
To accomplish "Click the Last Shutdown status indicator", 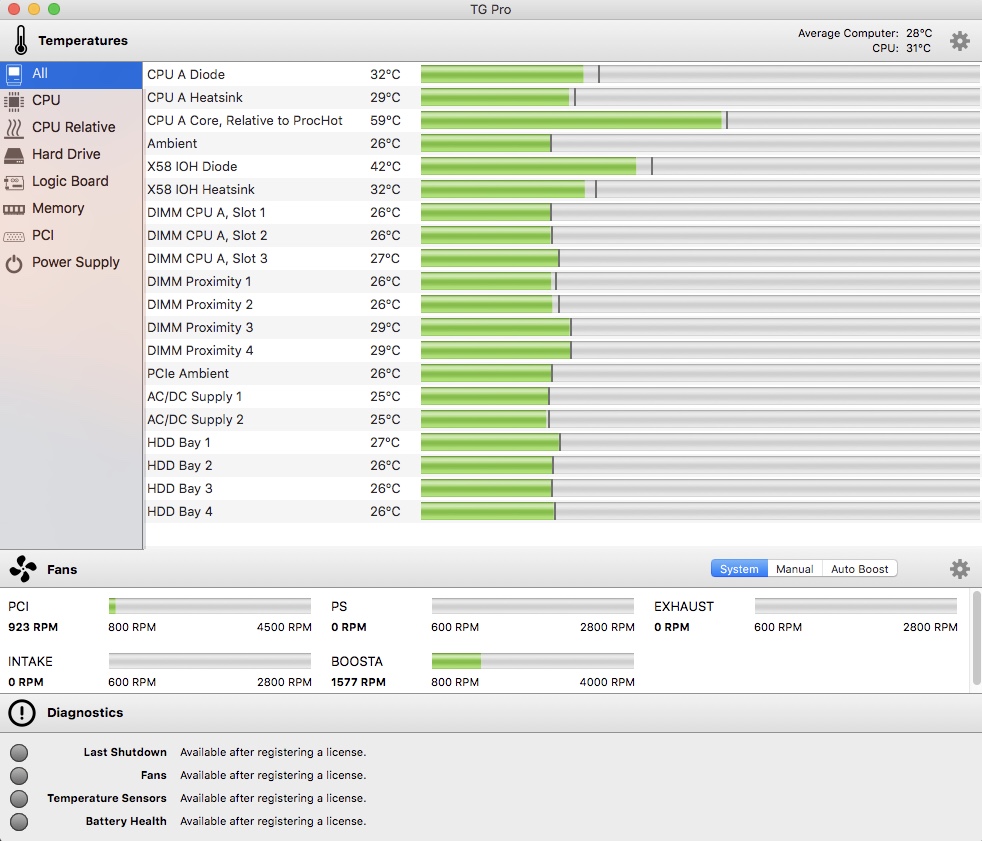I will click(x=19, y=752).
